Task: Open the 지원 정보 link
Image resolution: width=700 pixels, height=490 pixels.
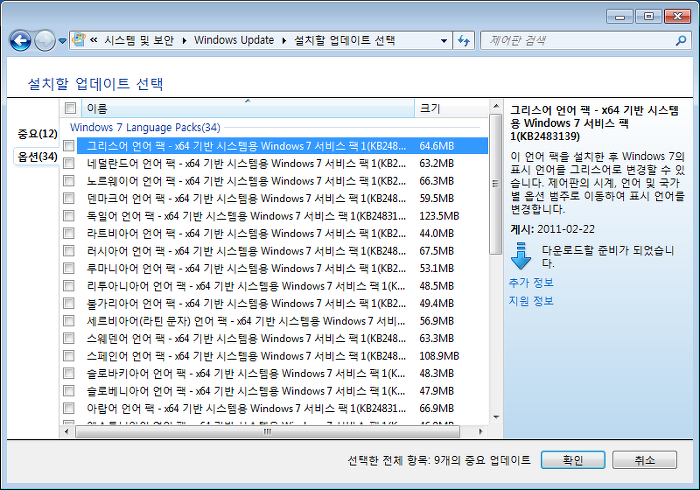Action: click(531, 301)
